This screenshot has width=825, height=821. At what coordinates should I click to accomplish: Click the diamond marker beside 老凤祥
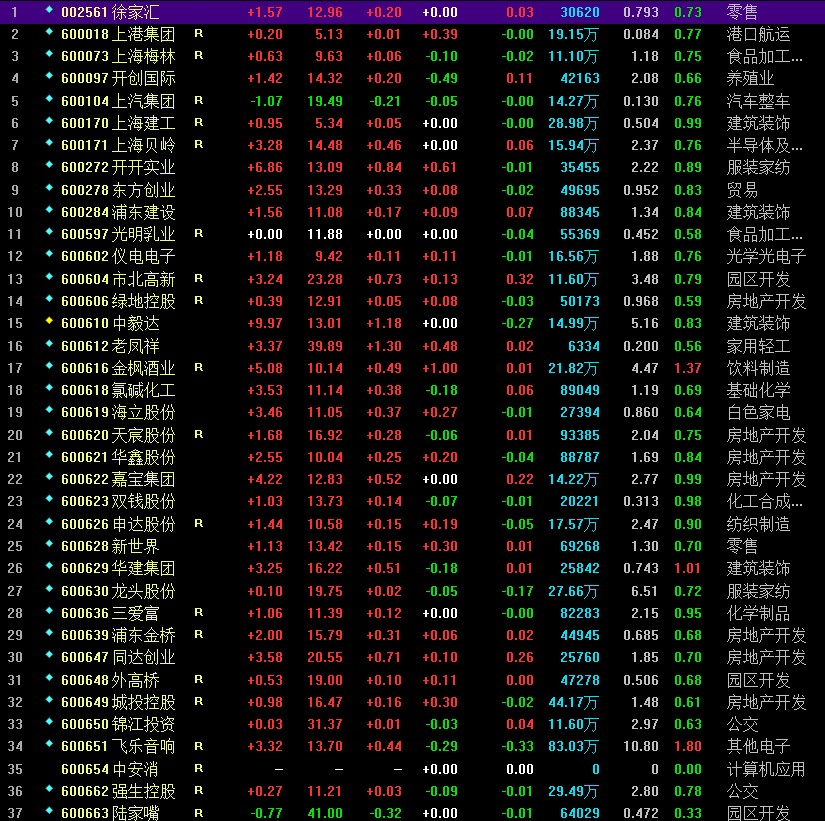point(48,345)
